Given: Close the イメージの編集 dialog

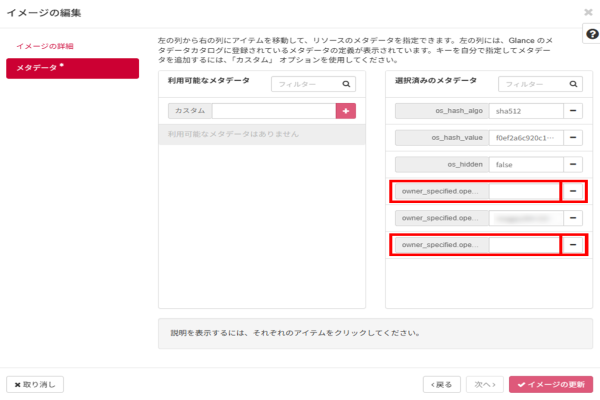Looking at the screenshot, I should [x=588, y=13].
